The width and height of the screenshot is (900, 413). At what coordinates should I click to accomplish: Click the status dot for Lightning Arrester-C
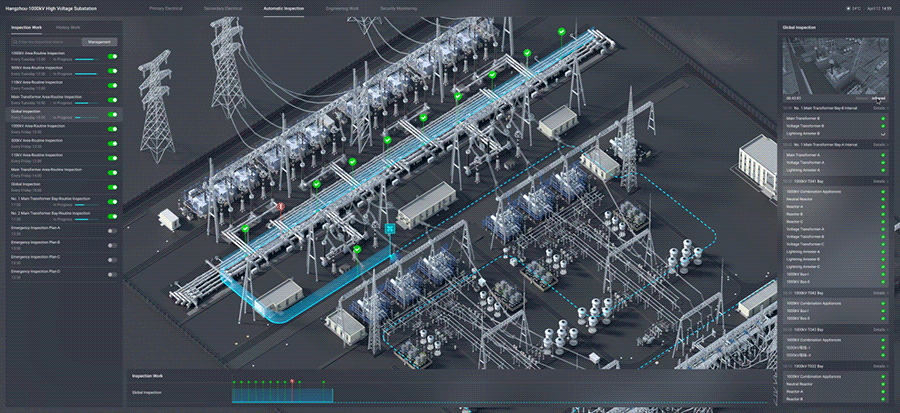tap(883, 267)
